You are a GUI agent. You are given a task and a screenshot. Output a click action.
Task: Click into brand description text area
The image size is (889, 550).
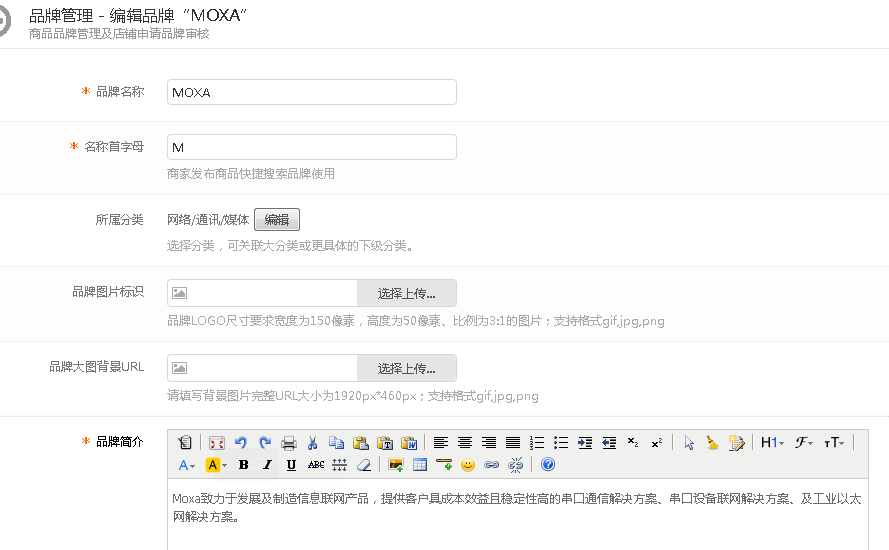pyautogui.click(x=518, y=515)
